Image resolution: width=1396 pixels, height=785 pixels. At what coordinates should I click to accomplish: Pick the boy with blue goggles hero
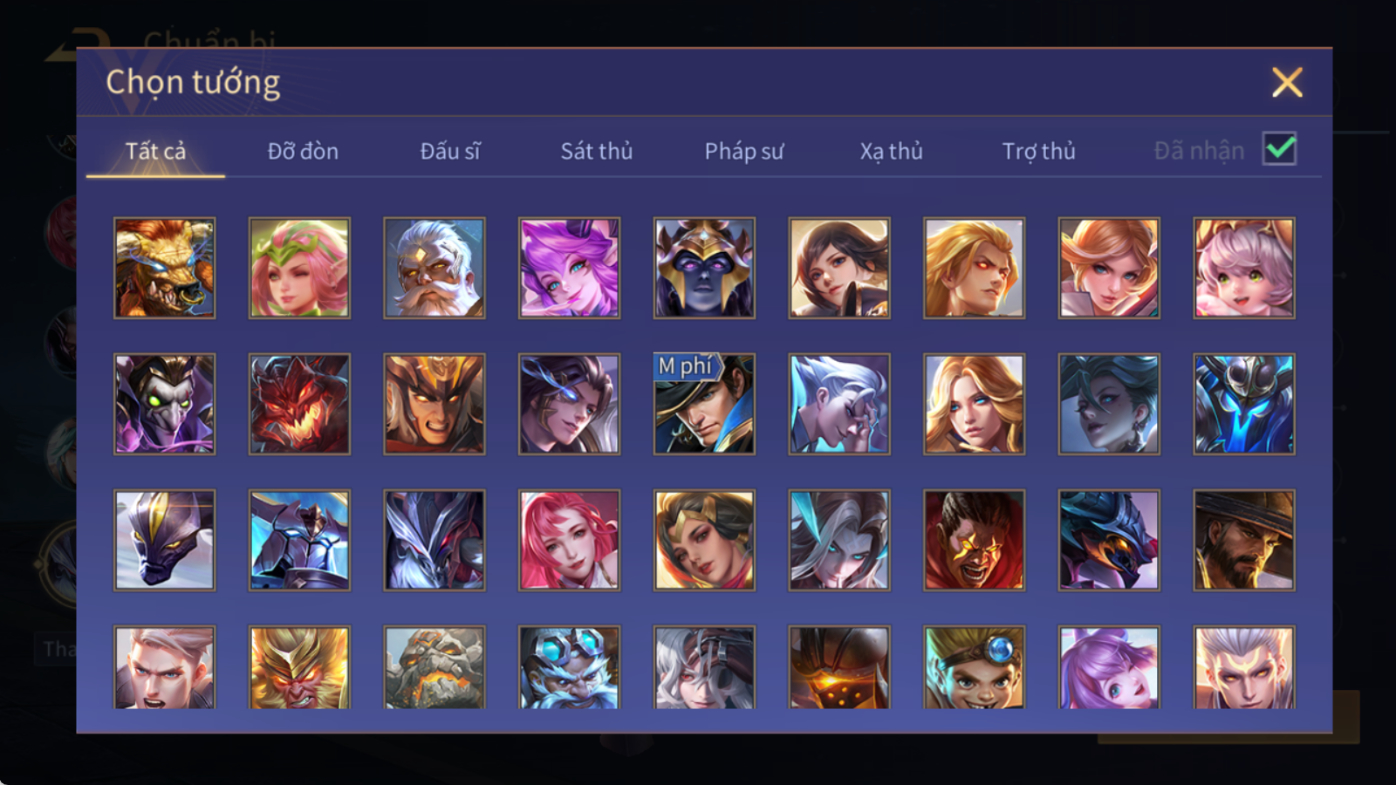[x=974, y=668]
